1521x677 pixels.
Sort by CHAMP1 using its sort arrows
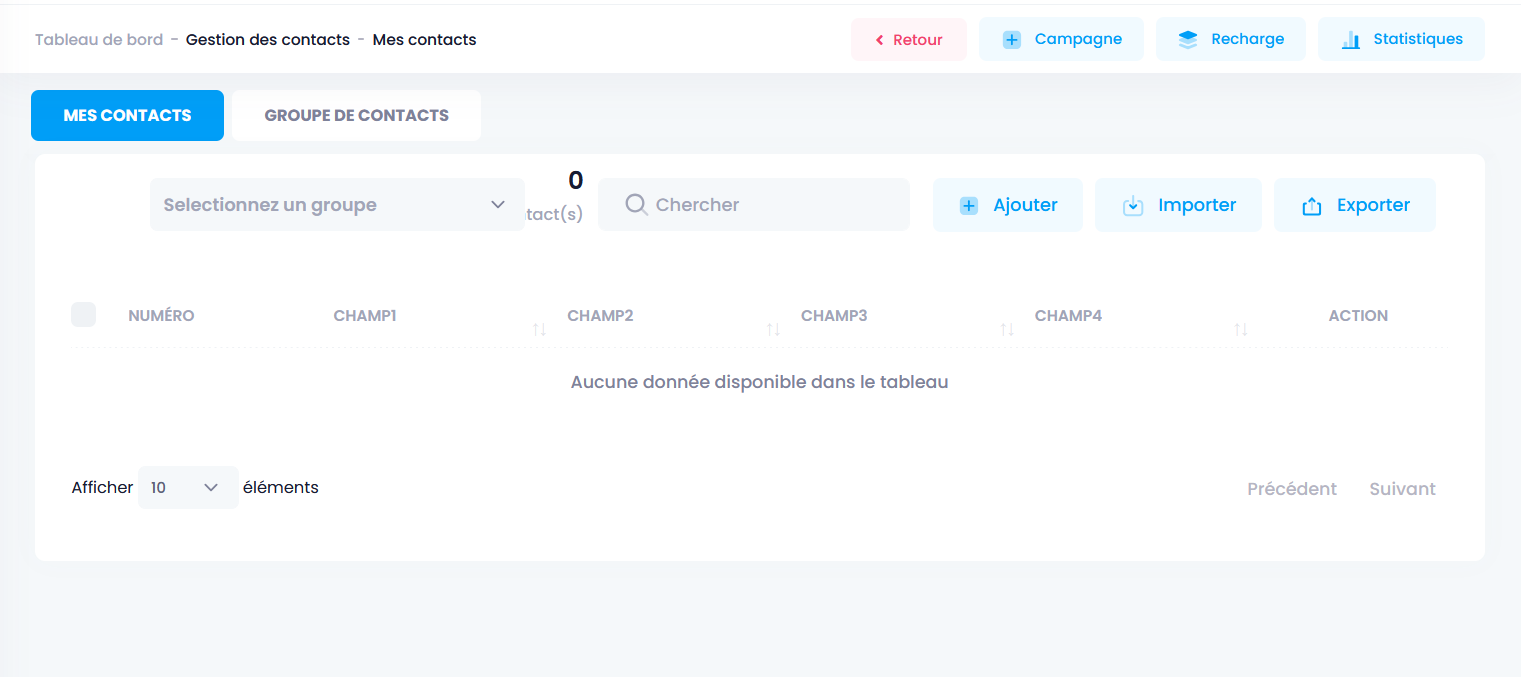[539, 329]
